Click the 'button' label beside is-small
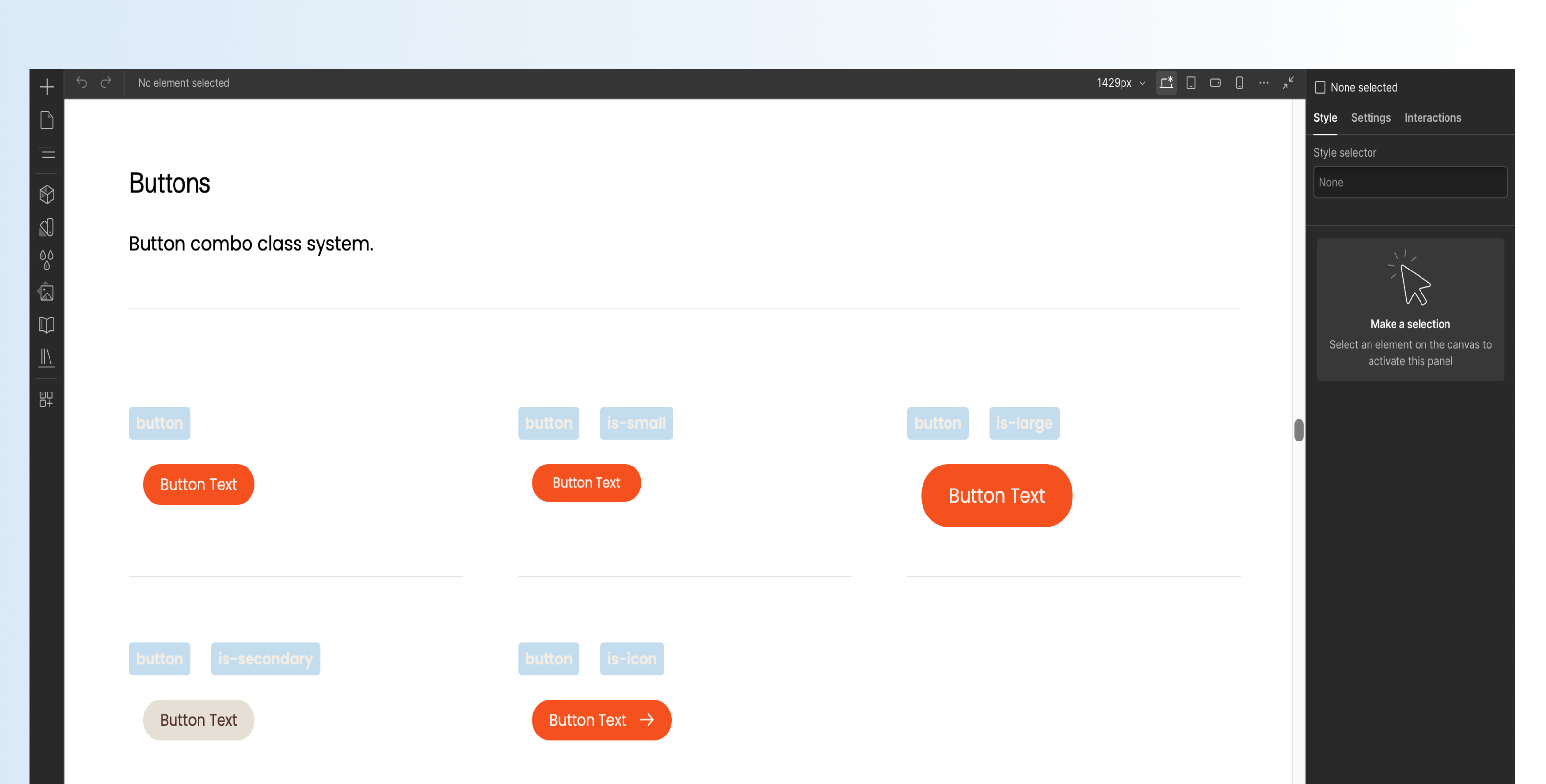 coord(549,423)
